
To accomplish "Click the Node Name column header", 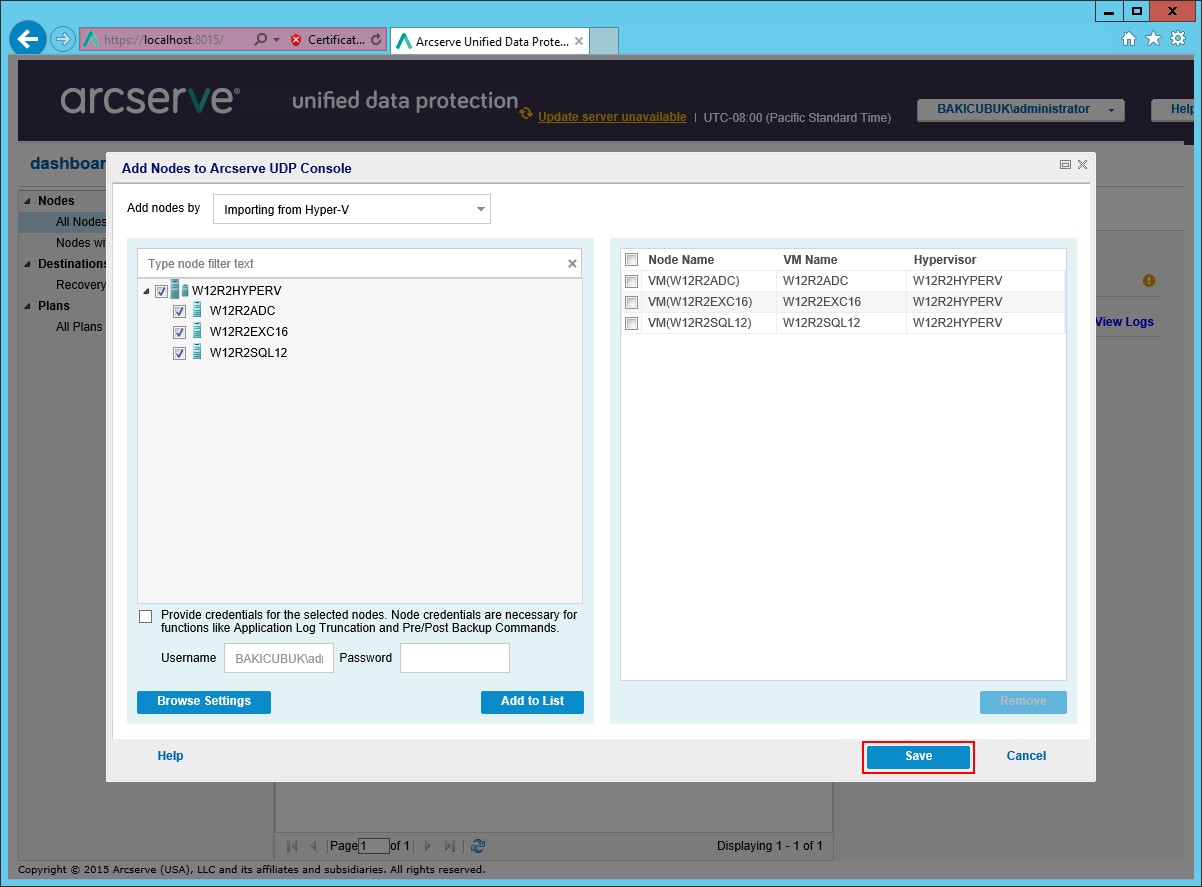I will pyautogui.click(x=681, y=260).
